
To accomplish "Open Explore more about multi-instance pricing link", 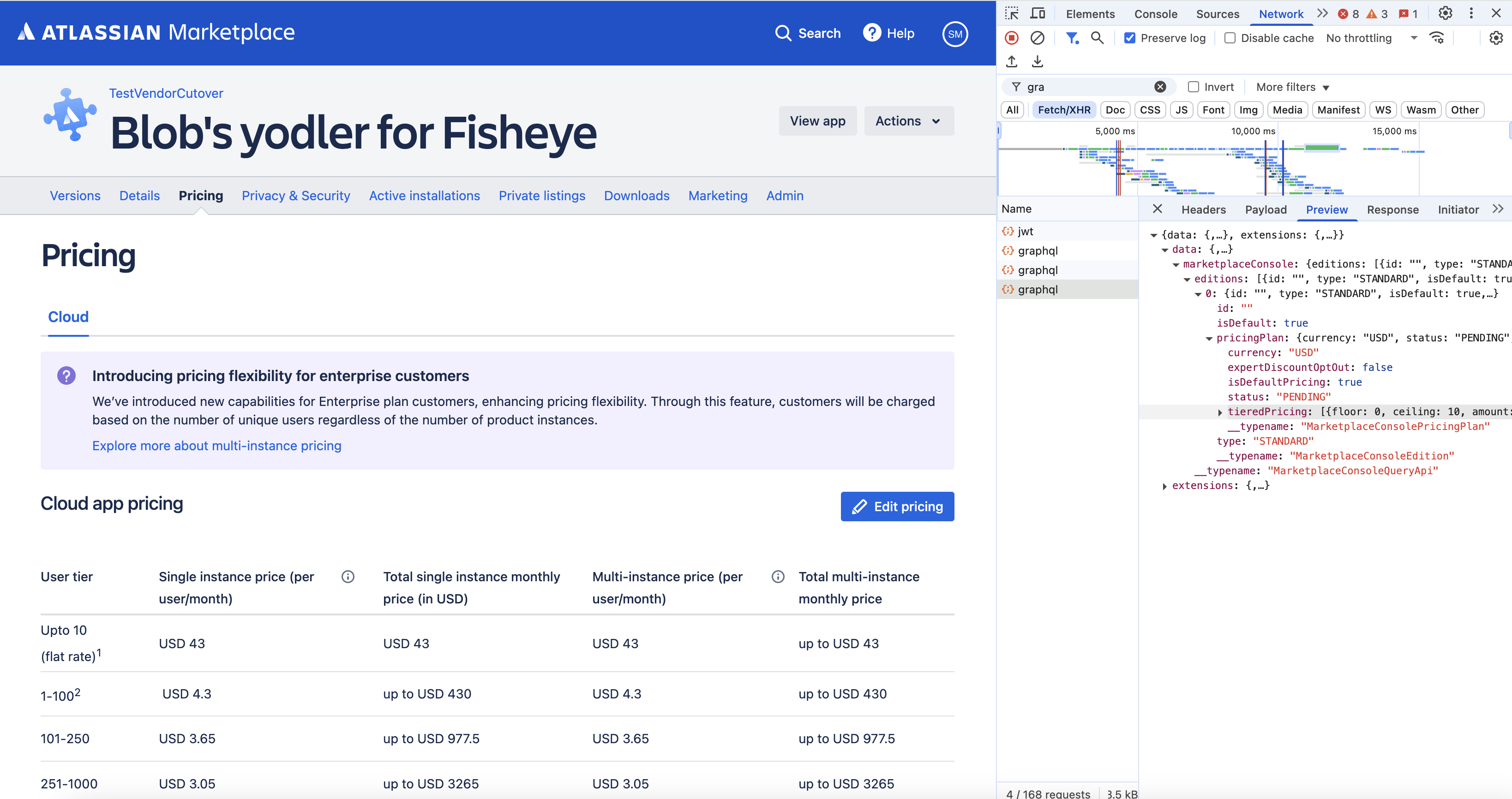I will tap(216, 446).
